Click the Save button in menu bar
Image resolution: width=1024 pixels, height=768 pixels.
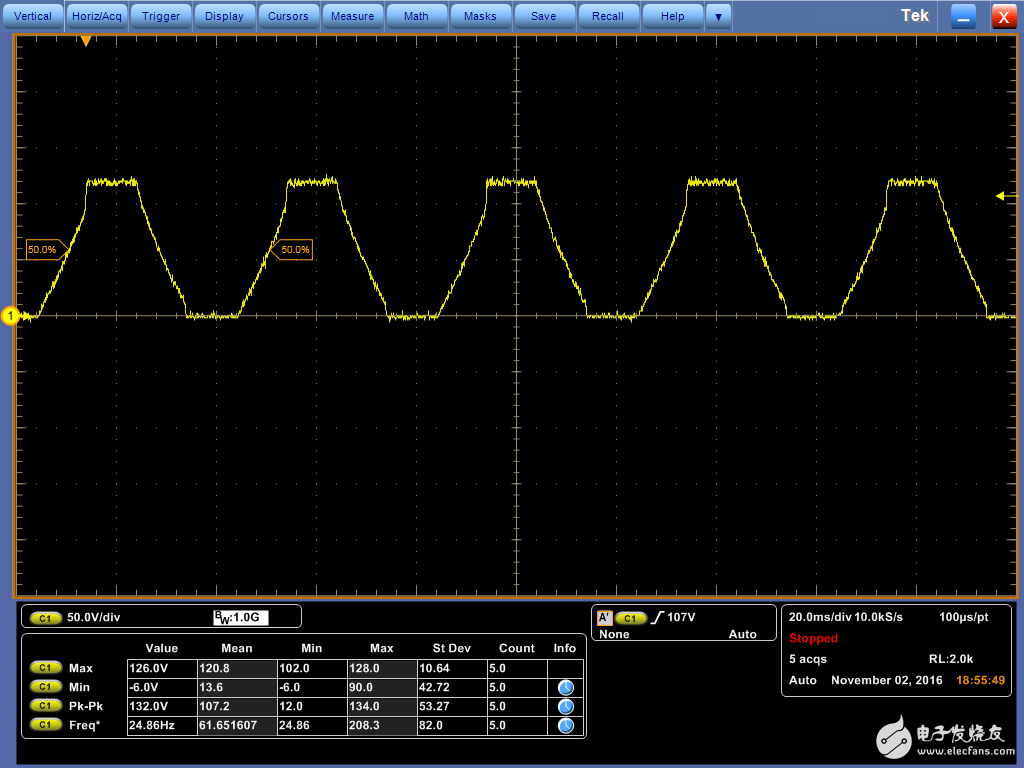(x=543, y=16)
